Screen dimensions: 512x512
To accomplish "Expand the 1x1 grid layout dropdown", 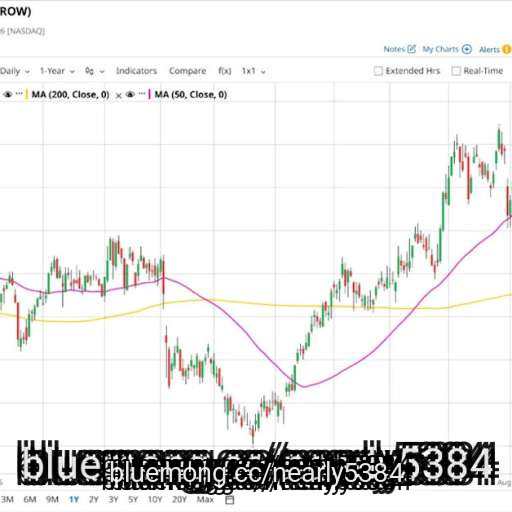I will pyautogui.click(x=254, y=71).
